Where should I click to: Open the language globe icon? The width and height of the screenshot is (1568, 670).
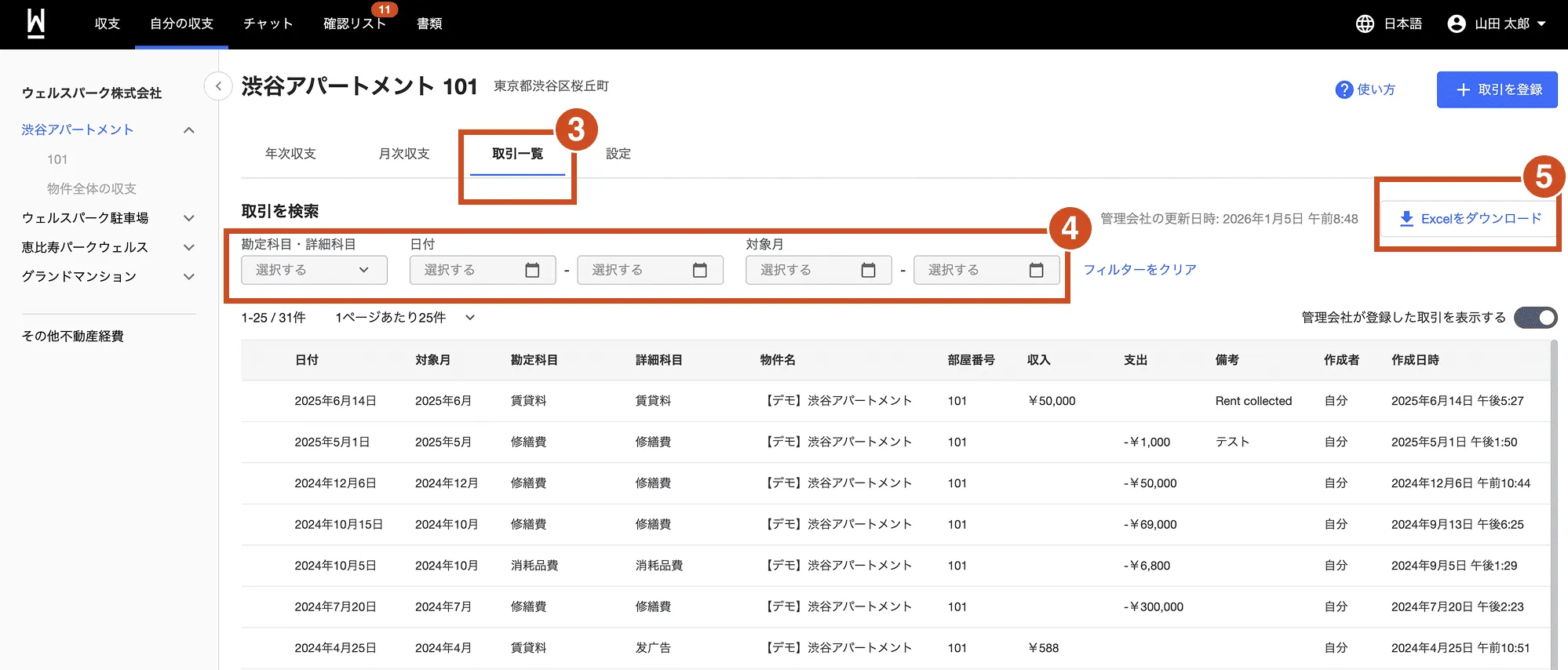pos(1365,24)
